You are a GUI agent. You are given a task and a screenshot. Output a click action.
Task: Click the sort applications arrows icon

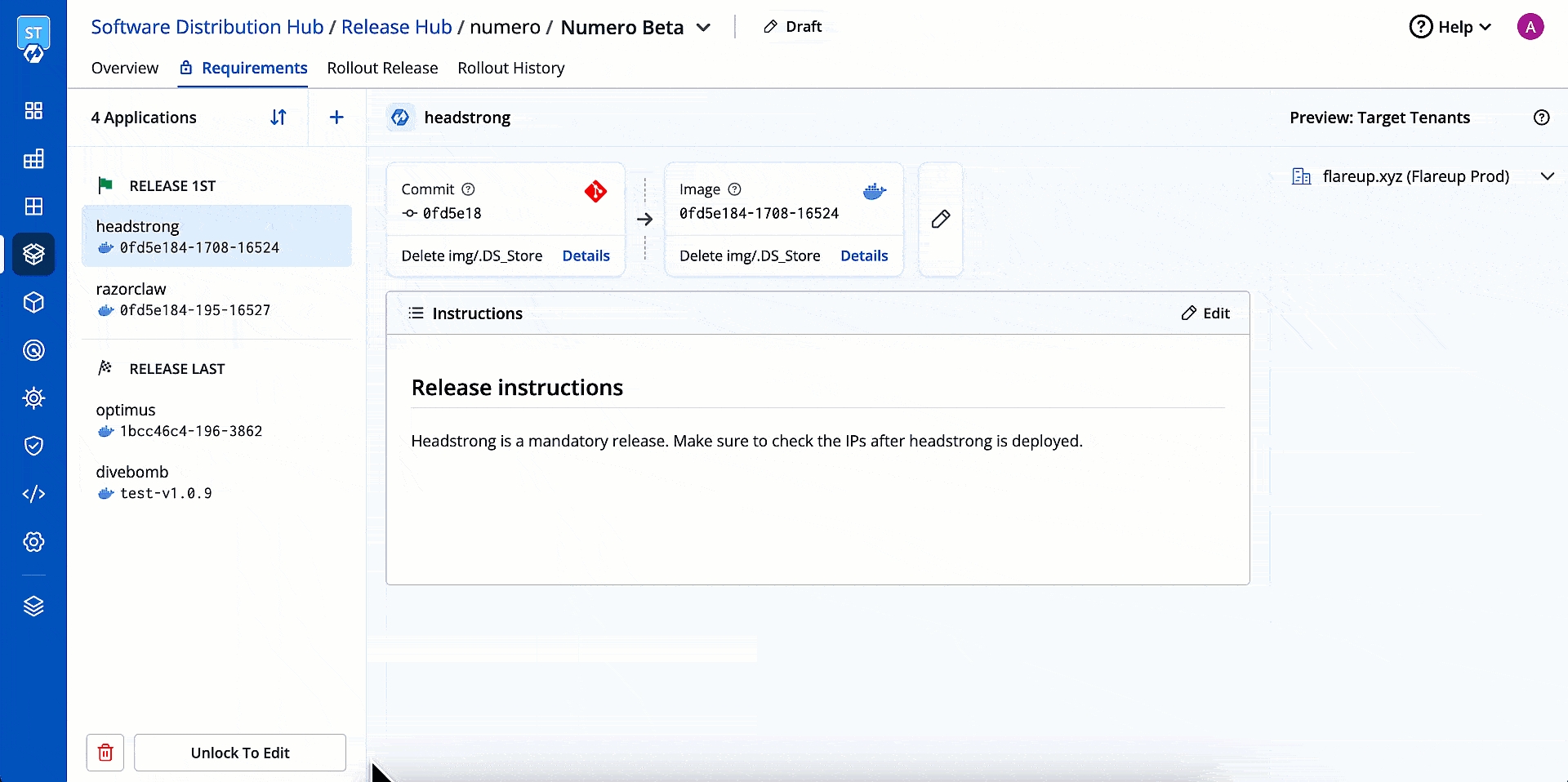pos(278,118)
